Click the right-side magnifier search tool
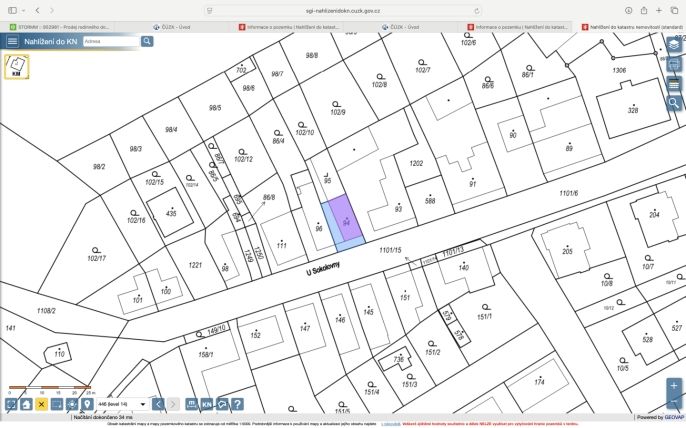Viewport: 686px width, 428px height. pos(674,103)
